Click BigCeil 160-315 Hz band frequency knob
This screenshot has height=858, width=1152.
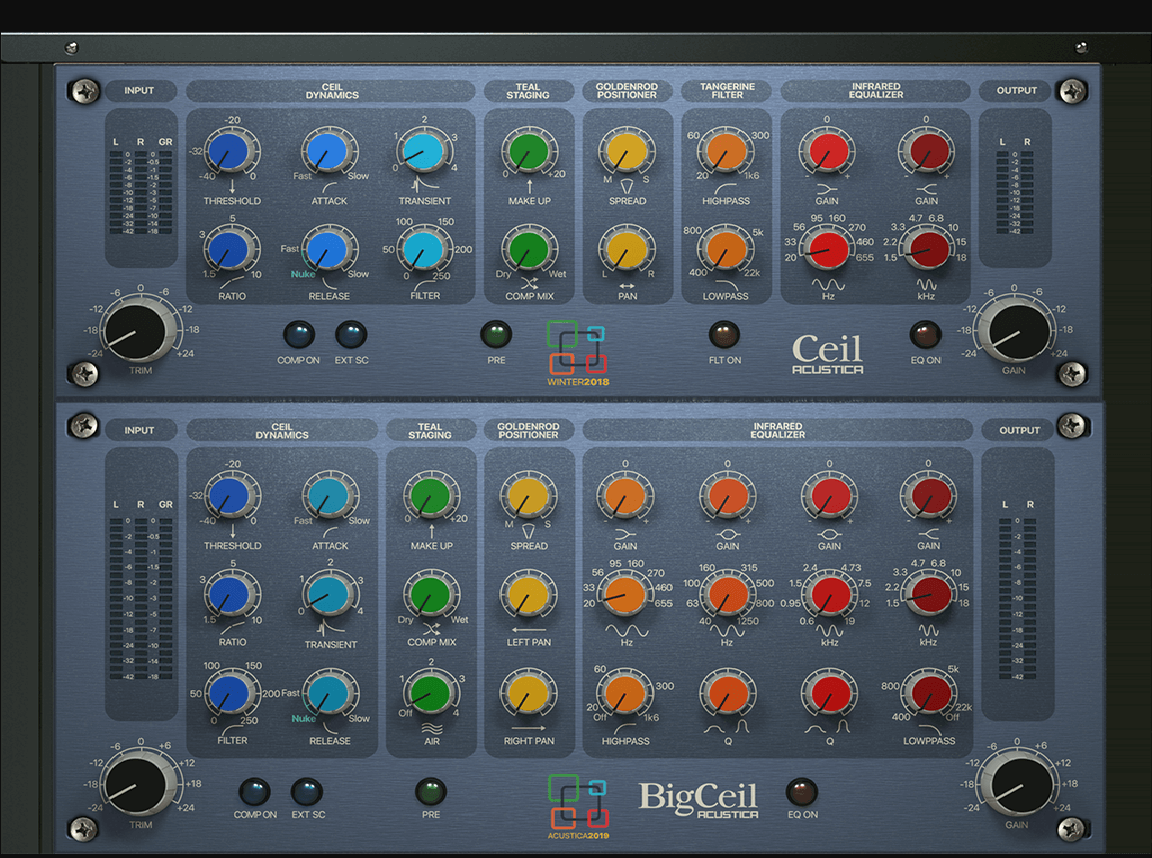[x=727, y=594]
